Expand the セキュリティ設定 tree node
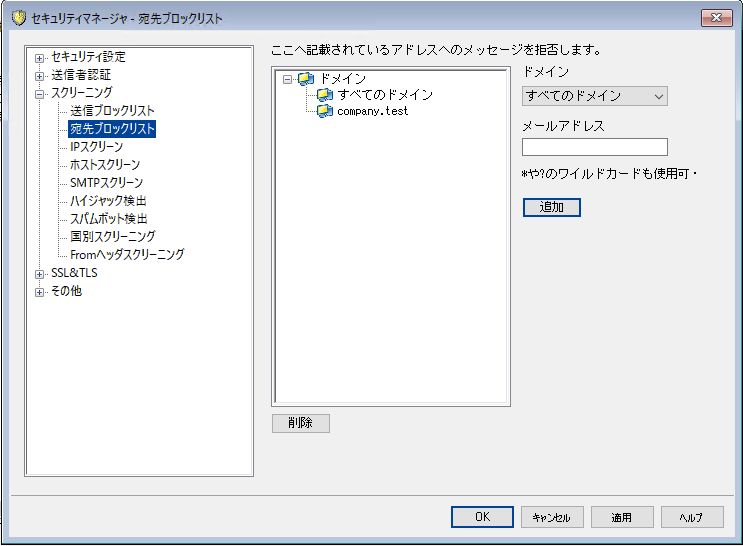The height and width of the screenshot is (546, 743). point(40,57)
